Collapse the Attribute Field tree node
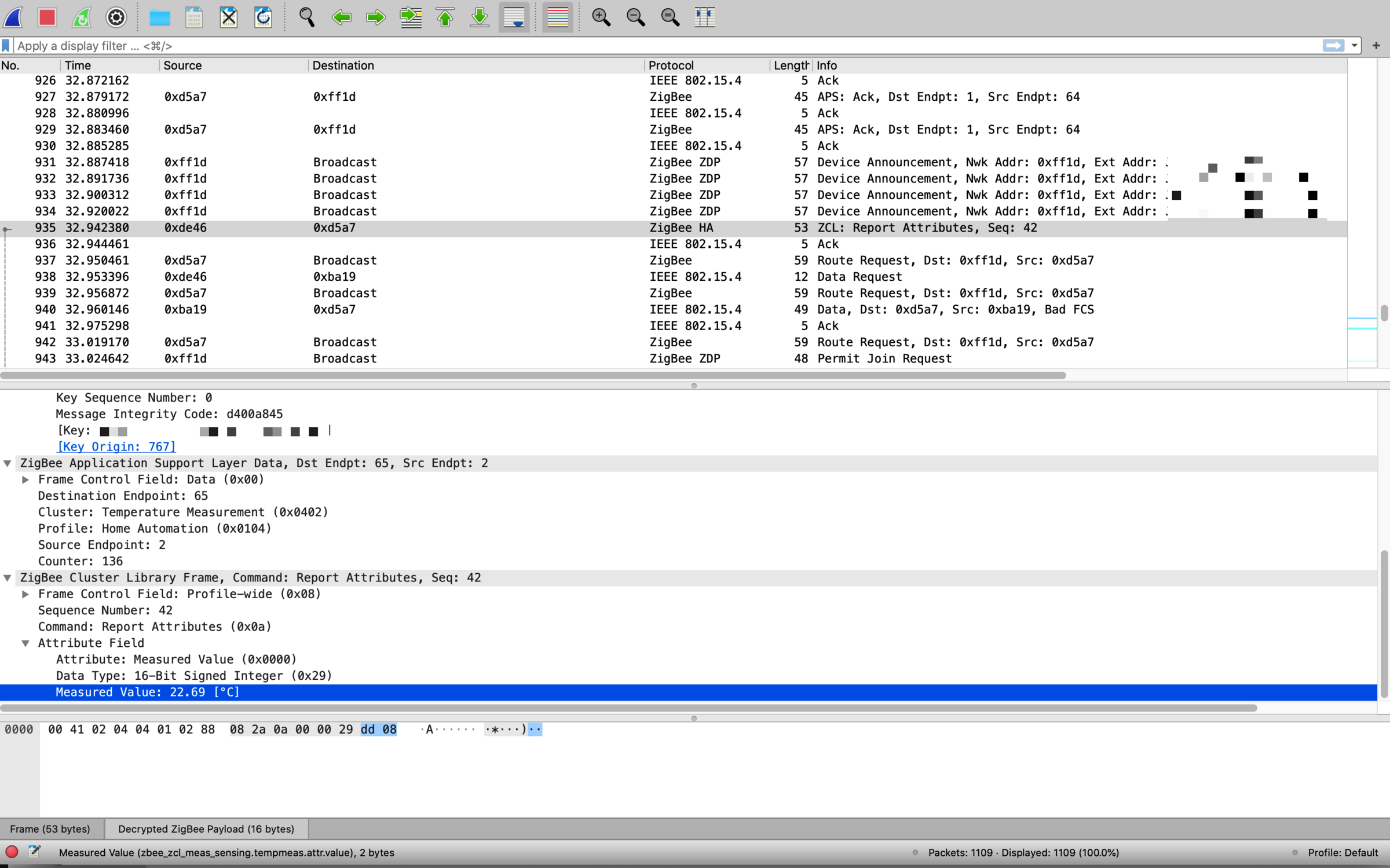Viewport: 1390px width, 868px height. (x=25, y=643)
